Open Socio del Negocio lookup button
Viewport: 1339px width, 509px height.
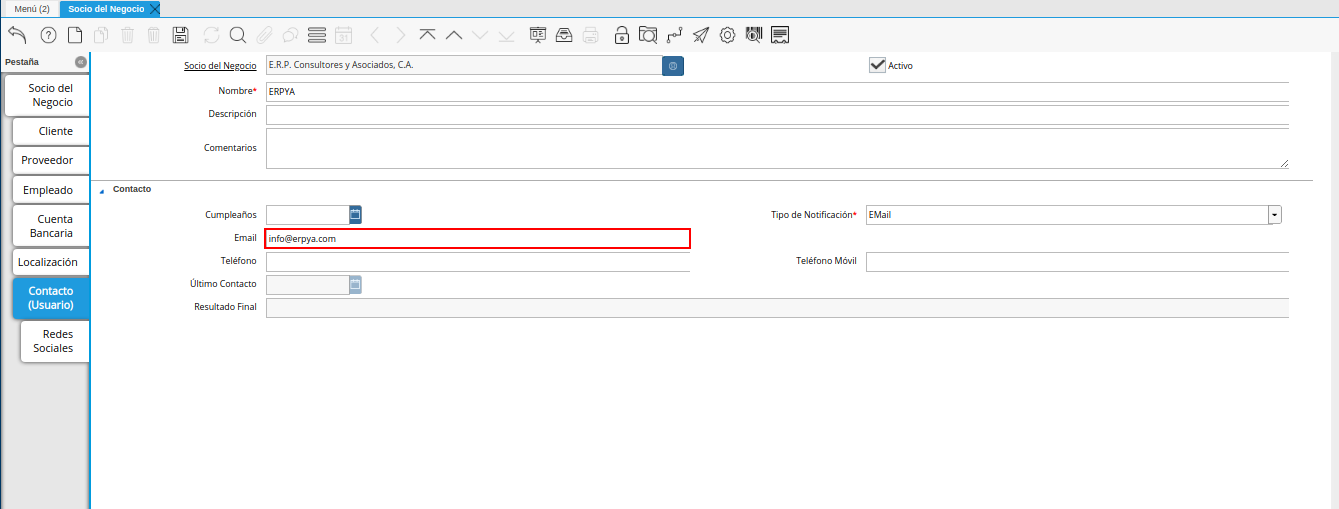click(x=673, y=66)
